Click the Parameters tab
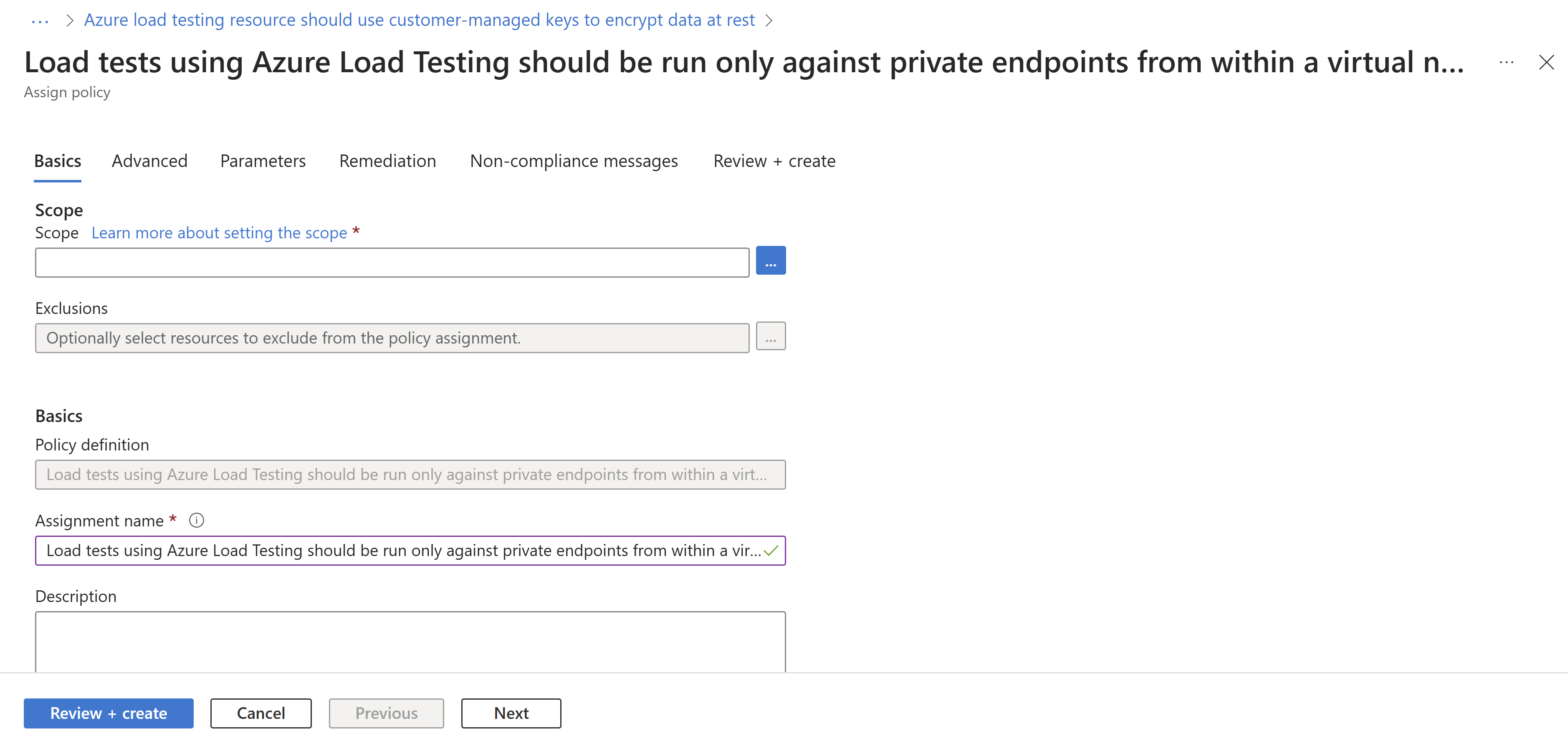The image size is (1568, 741). click(x=262, y=160)
